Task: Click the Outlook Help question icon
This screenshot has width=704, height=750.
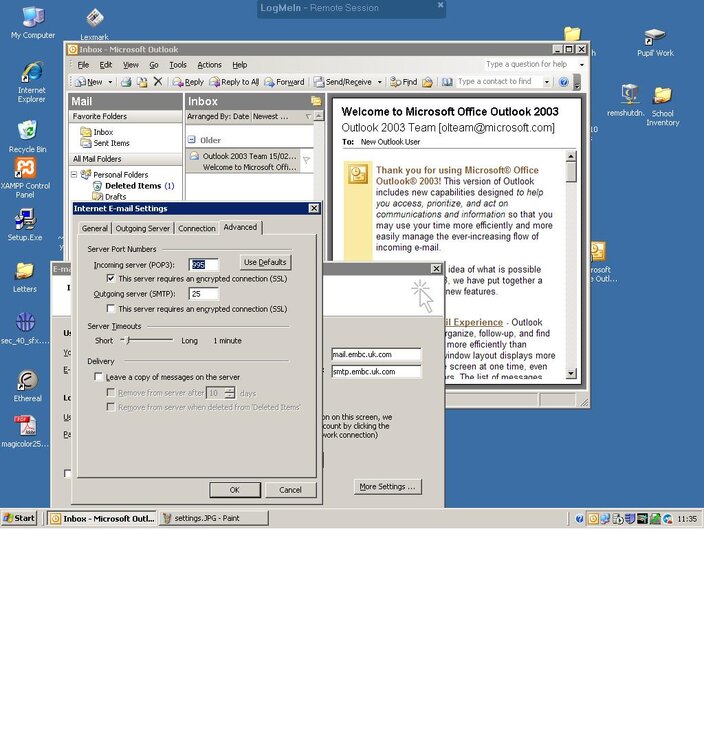Action: pos(563,82)
